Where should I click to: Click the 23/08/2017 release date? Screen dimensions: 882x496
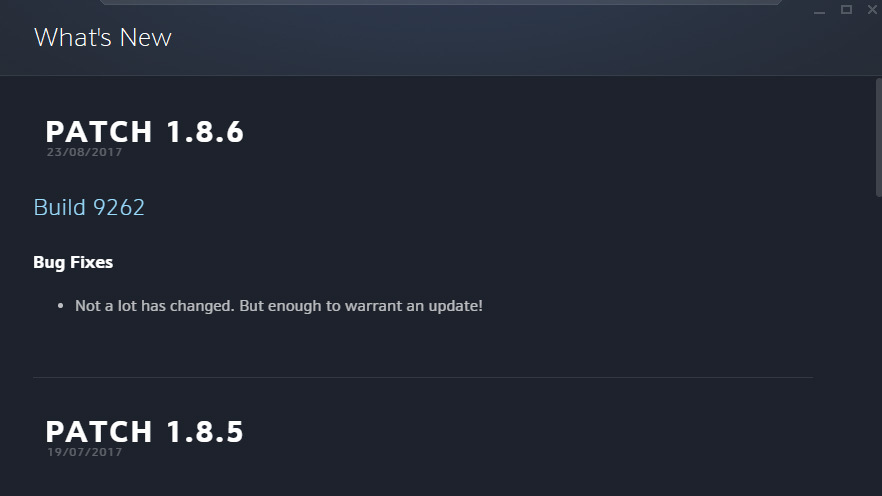click(84, 152)
